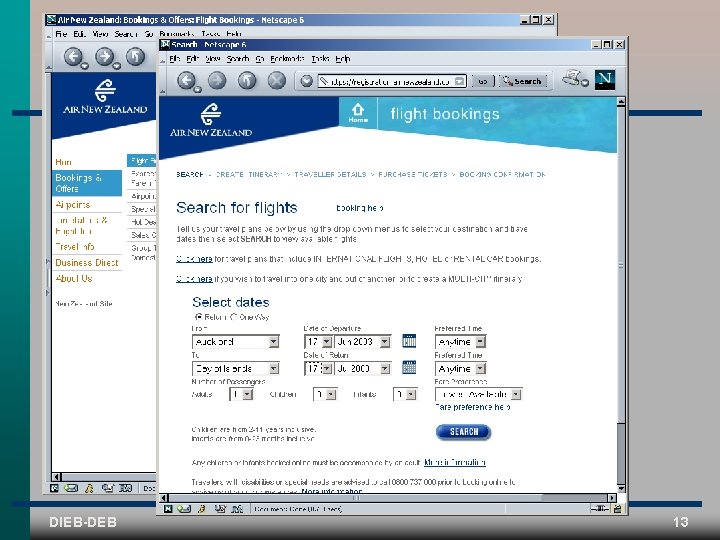720x540 pixels.
Task: Click Navigator icon in front window status bar
Action: pyautogui.click(x=168, y=509)
